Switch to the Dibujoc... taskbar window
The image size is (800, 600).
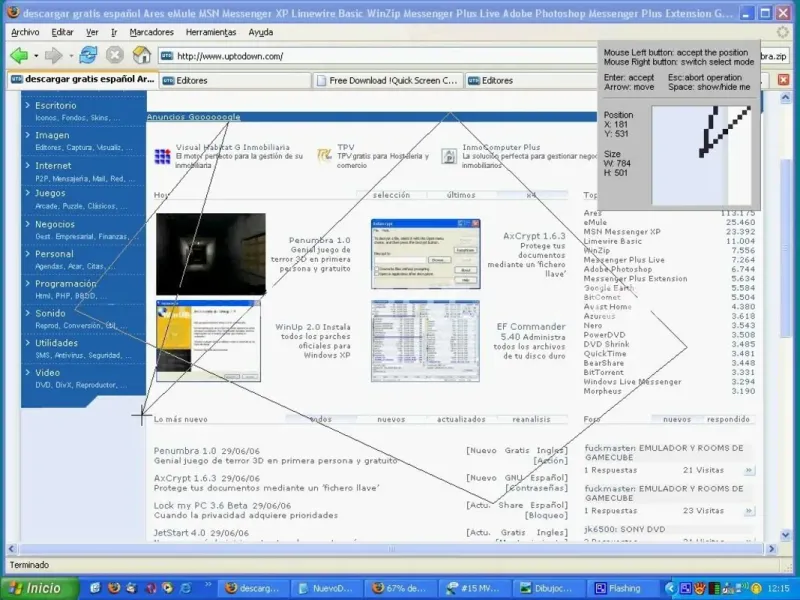(x=549, y=588)
